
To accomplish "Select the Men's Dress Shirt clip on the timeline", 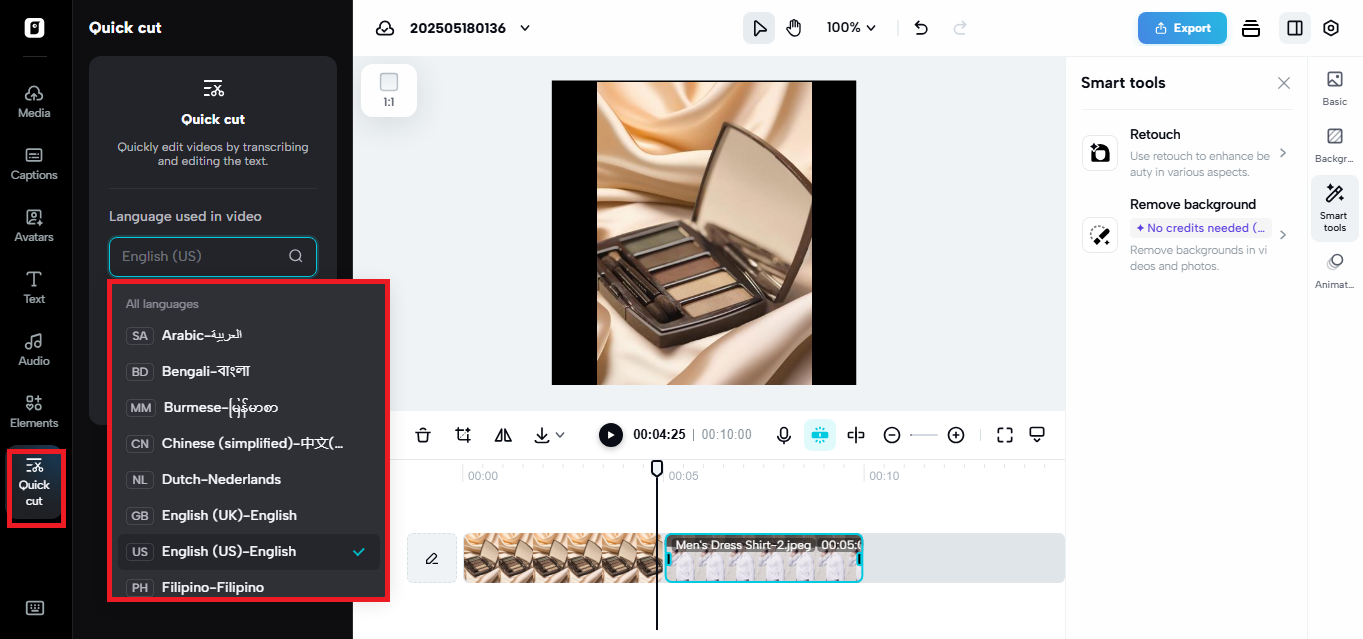I will (763, 557).
